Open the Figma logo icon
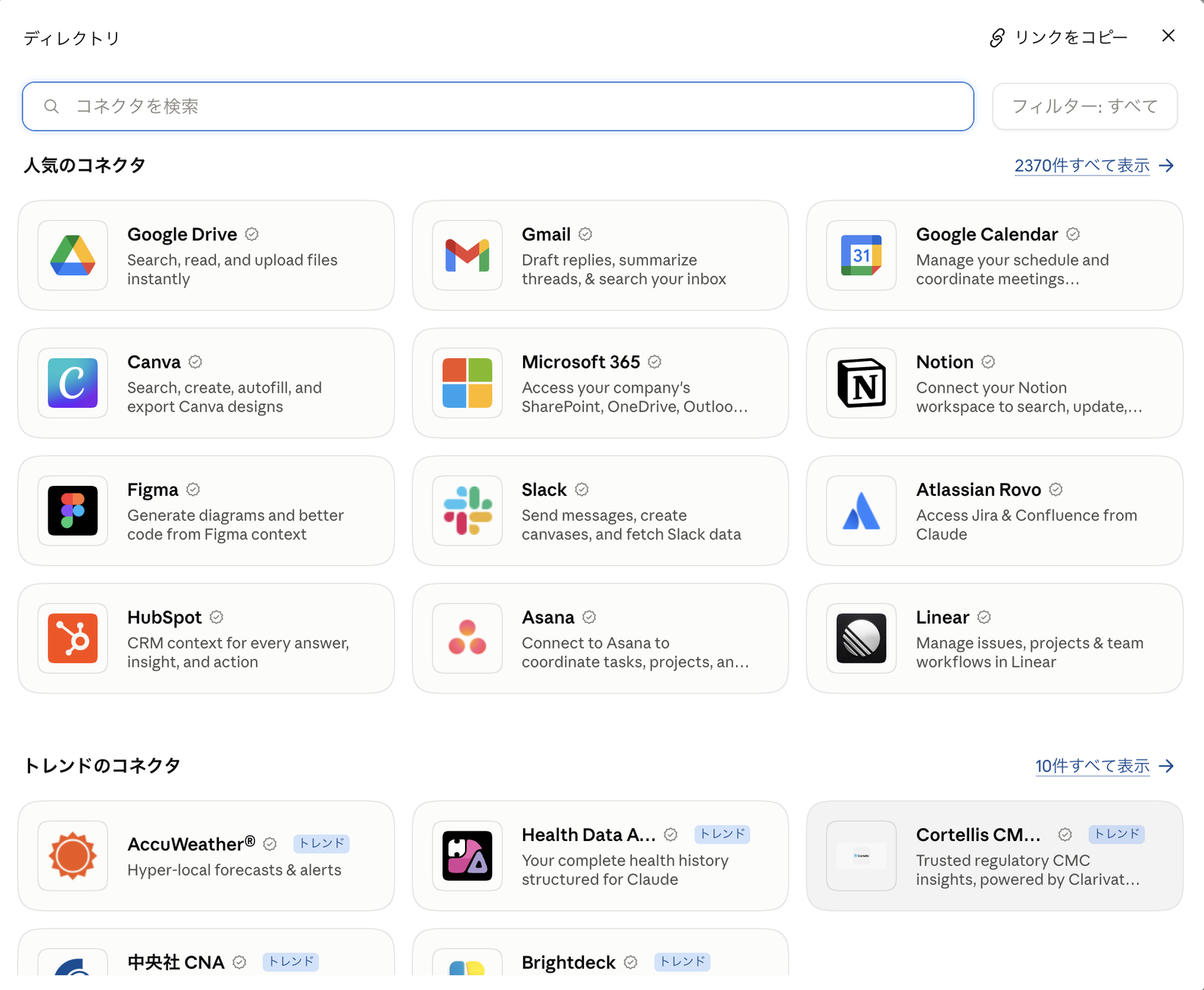Screen dimensions: 1204x990 coord(73,511)
